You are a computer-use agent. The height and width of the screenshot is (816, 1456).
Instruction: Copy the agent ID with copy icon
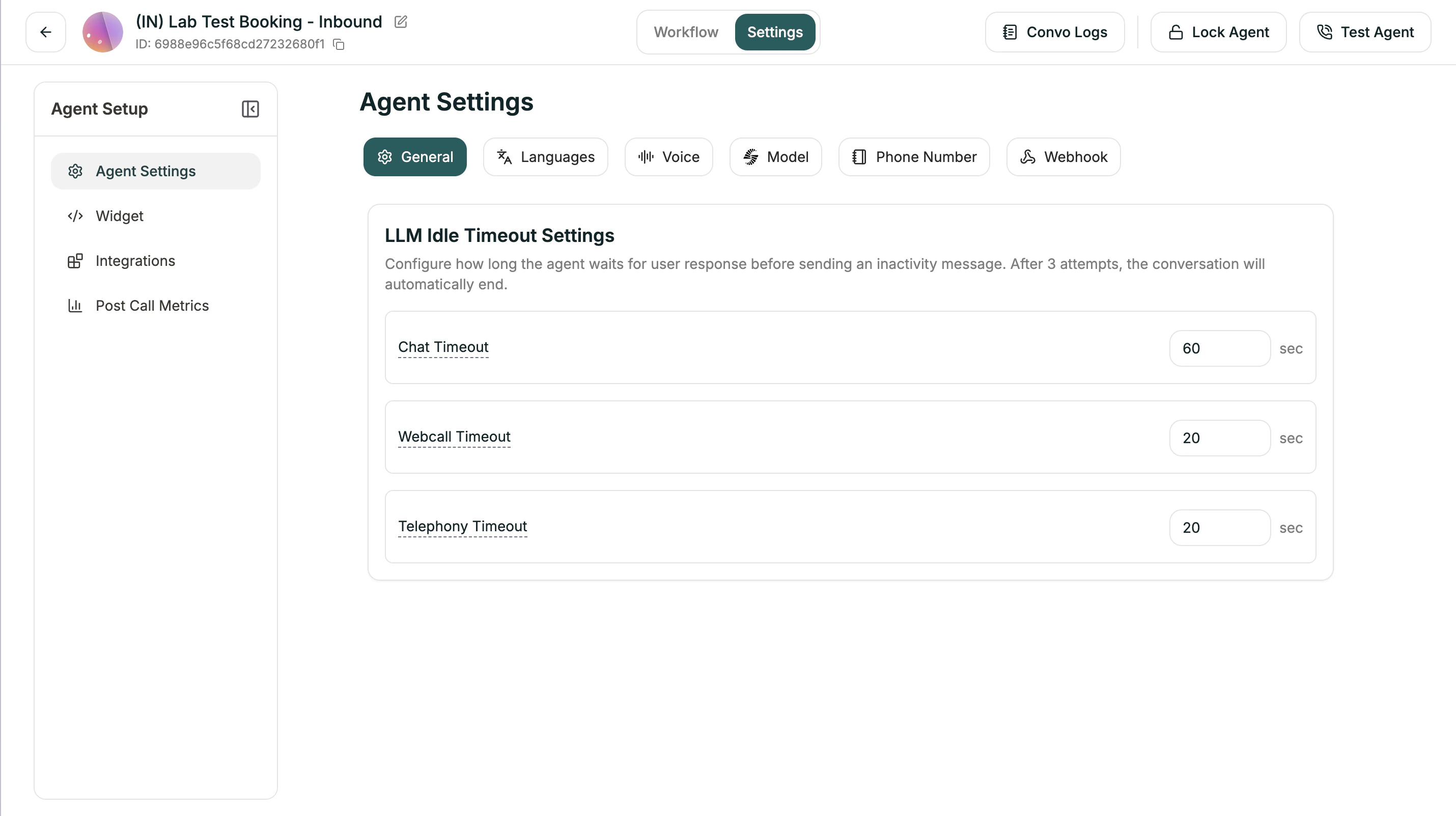[339, 44]
